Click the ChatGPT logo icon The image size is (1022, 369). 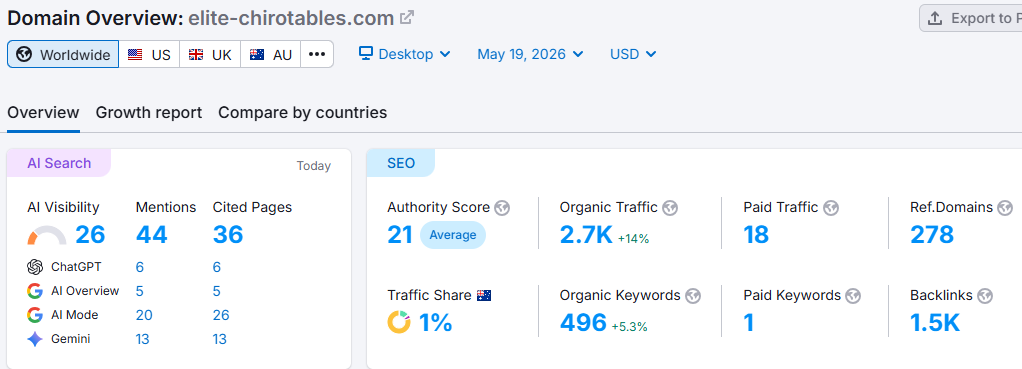point(35,267)
